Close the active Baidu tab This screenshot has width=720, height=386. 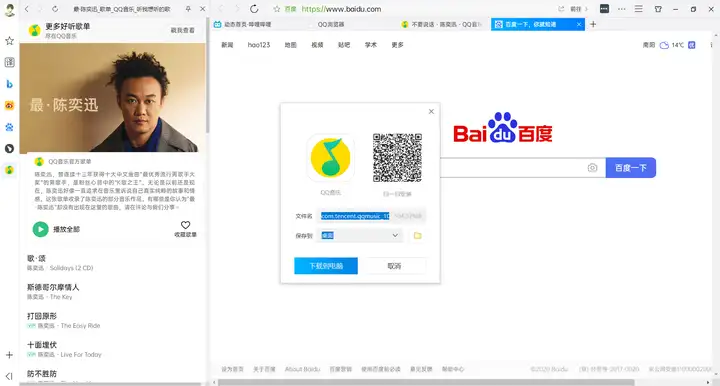coord(579,24)
